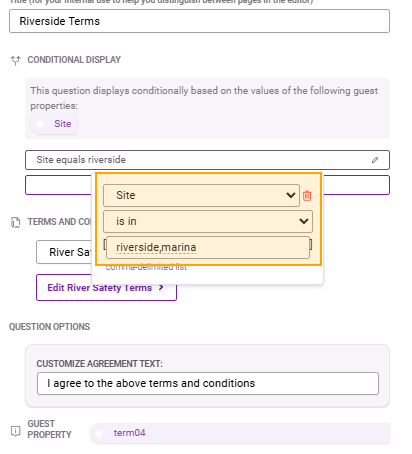Click the Riverside Terms title field
The height and width of the screenshot is (454, 412).
(x=199, y=21)
